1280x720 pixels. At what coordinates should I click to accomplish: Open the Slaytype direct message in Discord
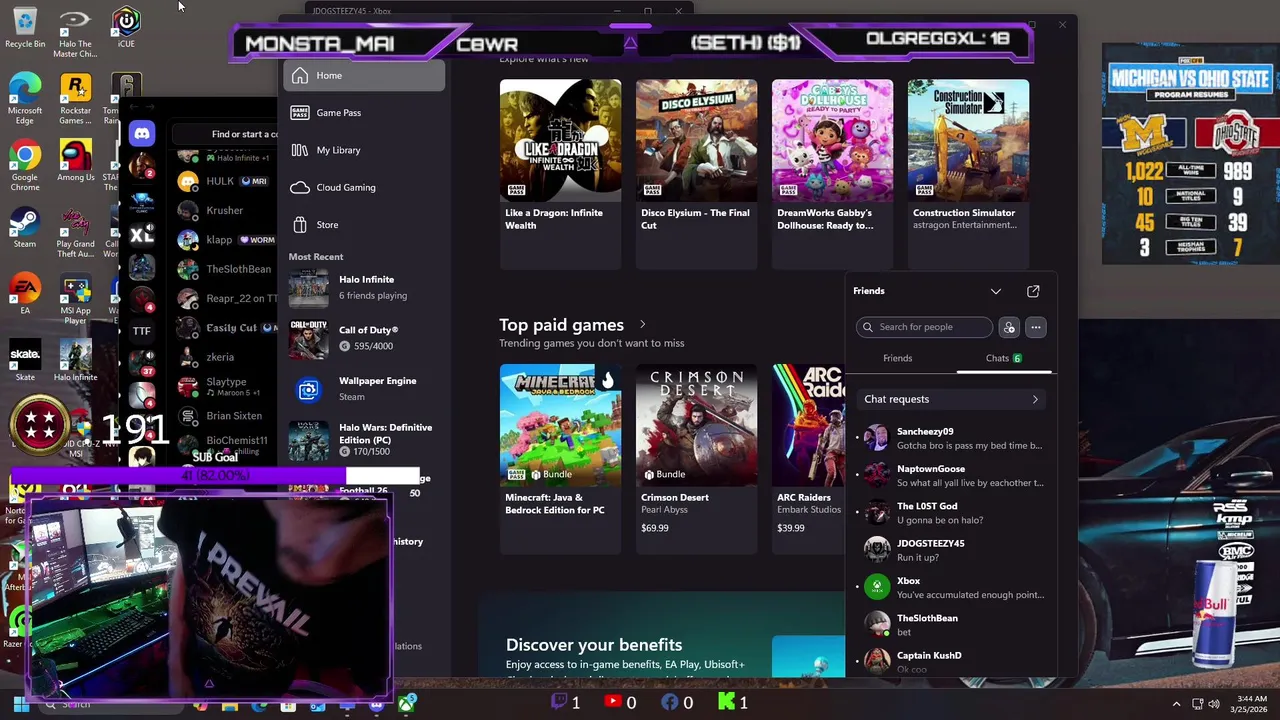(x=227, y=386)
